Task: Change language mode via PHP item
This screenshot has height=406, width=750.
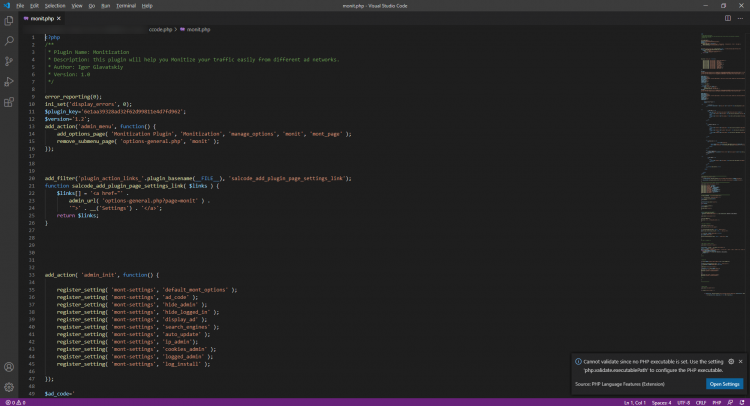Action: 717,403
